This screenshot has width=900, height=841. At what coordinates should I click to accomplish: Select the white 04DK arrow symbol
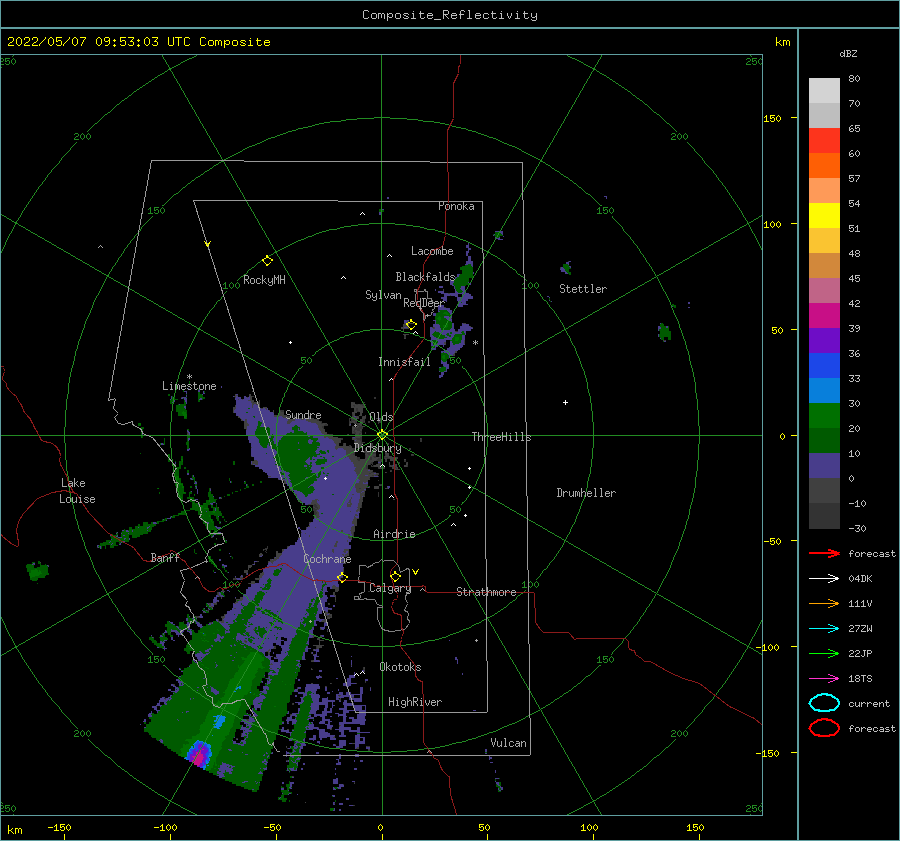tap(824, 578)
